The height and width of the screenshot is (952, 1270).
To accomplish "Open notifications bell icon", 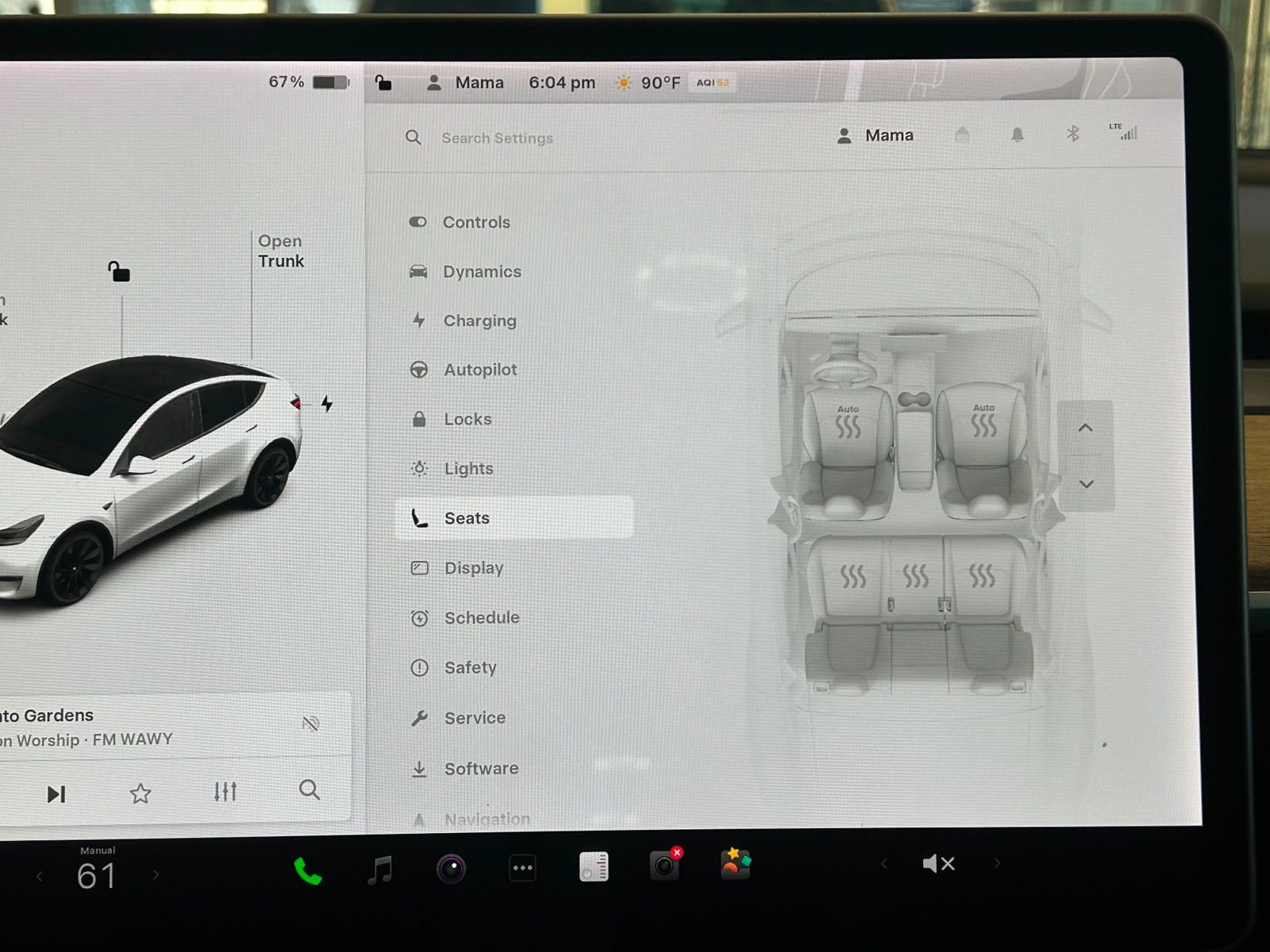I will 1017,136.
